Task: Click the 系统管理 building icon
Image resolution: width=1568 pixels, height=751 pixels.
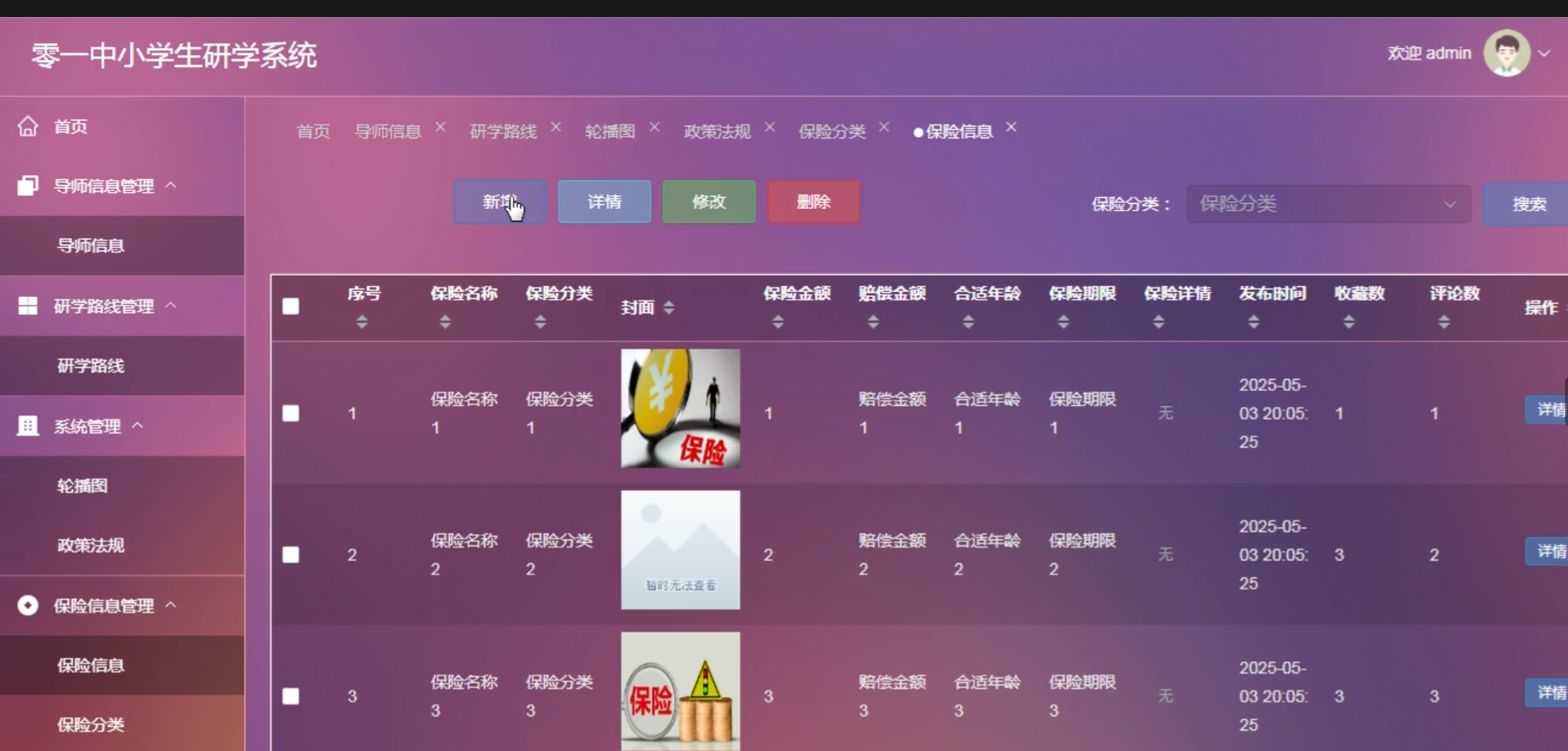Action: point(27,426)
